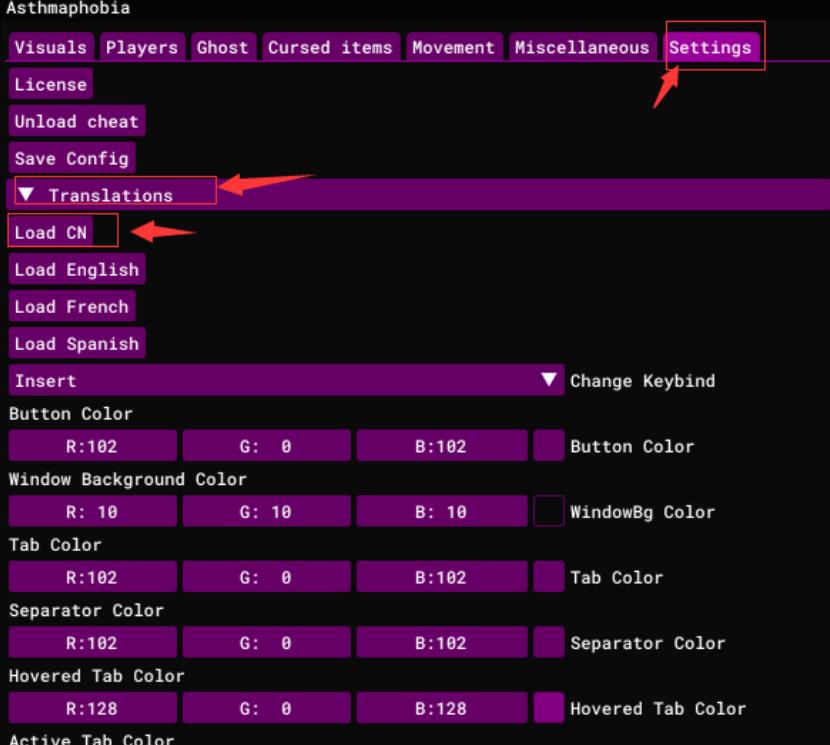
Task: Click Hovered Tab Color B:128 field
Action: [x=441, y=708]
